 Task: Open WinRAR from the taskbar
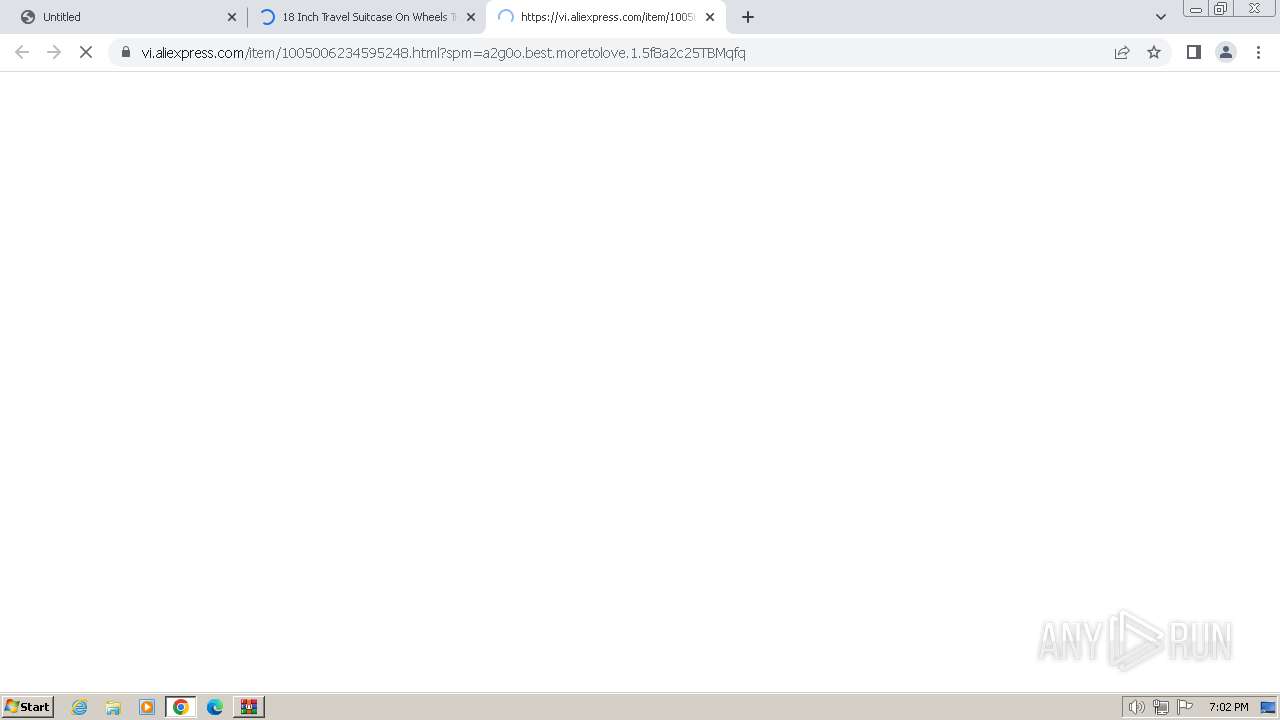coord(249,707)
